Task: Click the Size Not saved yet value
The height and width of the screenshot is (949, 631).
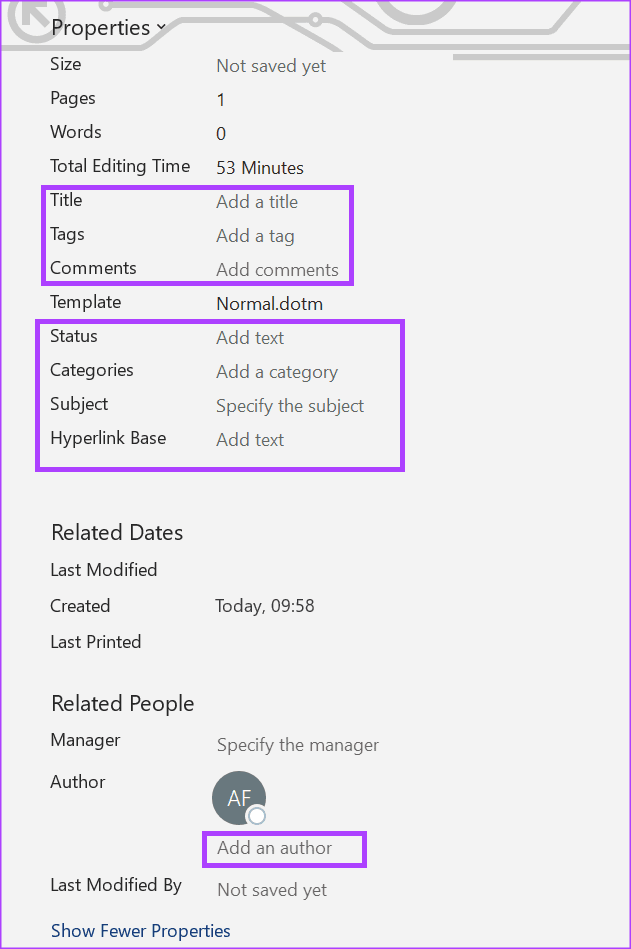Action: point(271,66)
